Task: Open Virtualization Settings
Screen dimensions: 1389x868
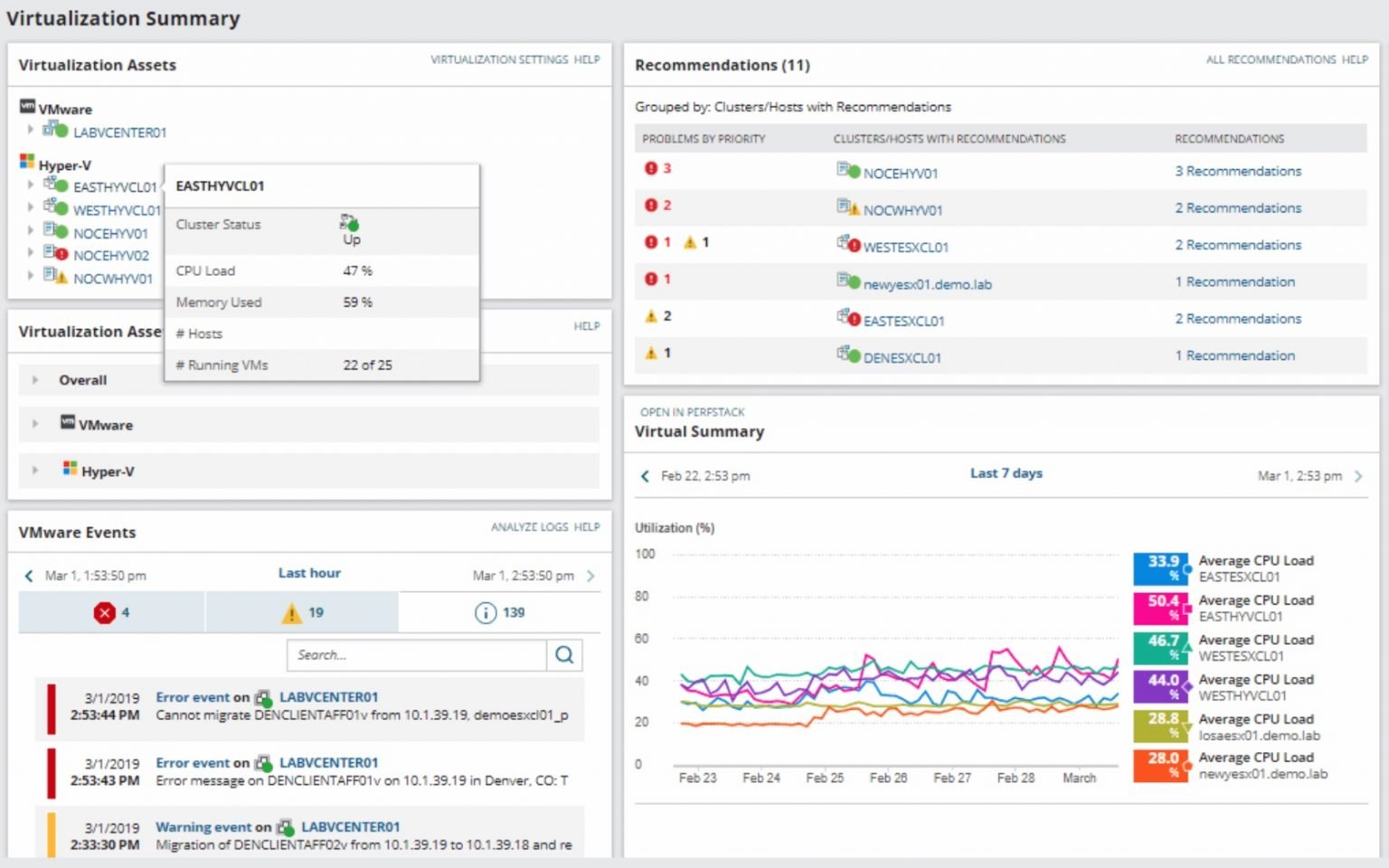Action: pyautogui.click(x=499, y=60)
